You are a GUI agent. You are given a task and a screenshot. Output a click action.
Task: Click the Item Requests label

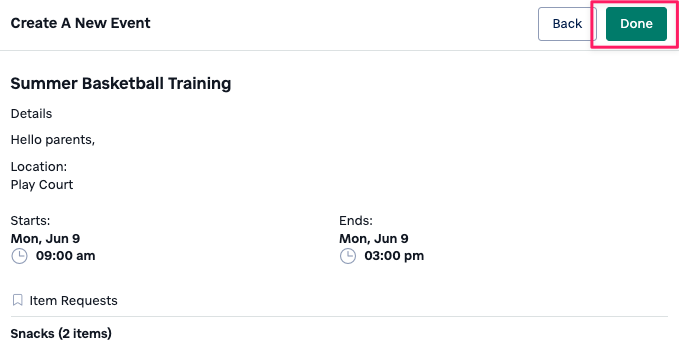tap(73, 301)
